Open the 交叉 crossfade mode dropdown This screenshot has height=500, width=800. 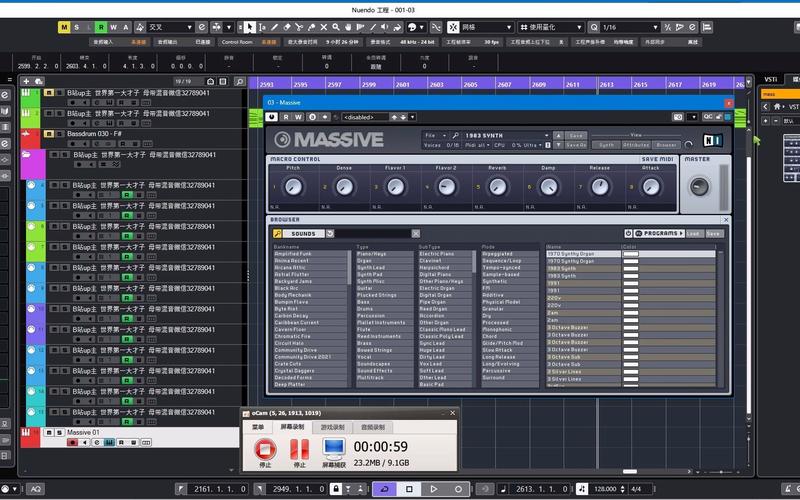point(170,27)
